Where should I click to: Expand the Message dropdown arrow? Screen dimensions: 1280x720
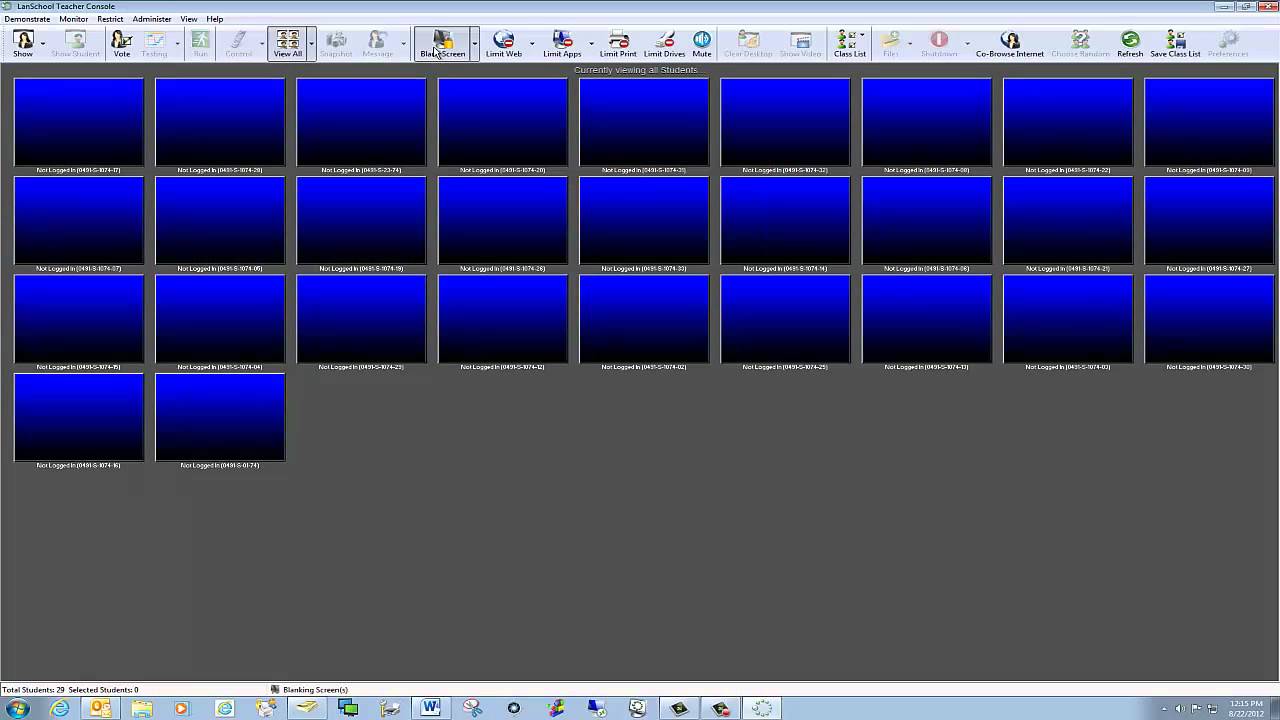click(x=403, y=43)
